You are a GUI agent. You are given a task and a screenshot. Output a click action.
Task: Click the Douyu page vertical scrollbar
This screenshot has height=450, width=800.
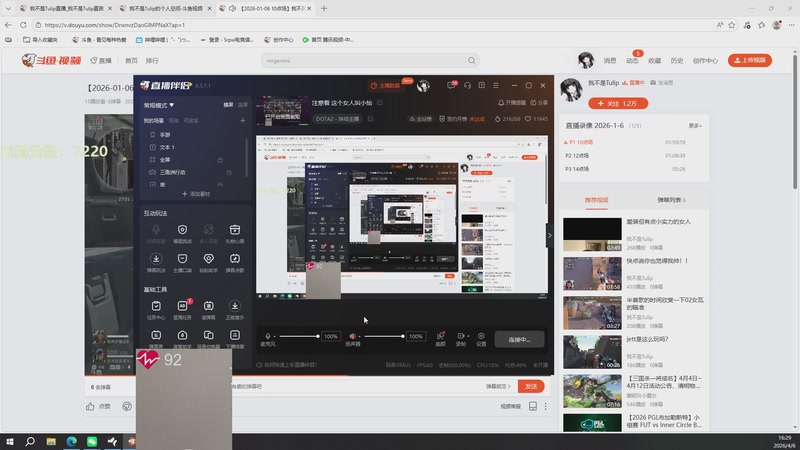(x=795, y=120)
